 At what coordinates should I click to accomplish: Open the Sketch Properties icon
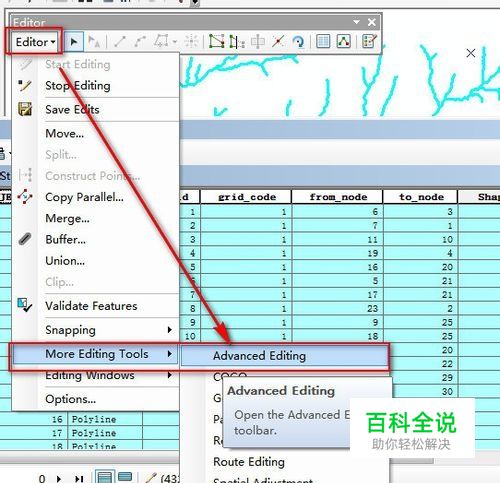click(343, 41)
